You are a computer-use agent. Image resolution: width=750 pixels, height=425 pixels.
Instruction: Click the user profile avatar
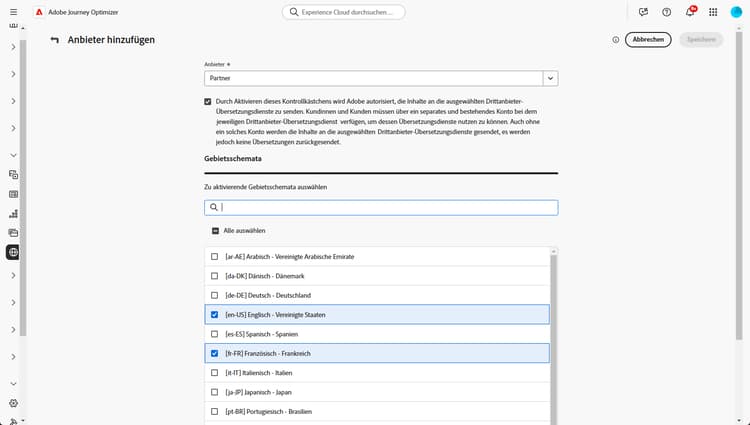point(736,12)
